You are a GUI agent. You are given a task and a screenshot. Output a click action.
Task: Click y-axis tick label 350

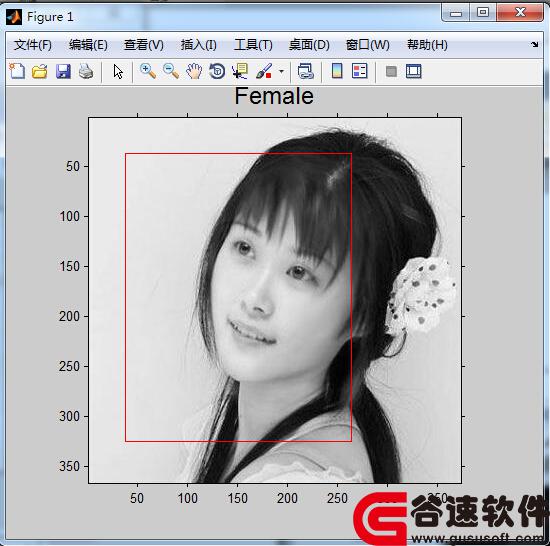click(69, 466)
